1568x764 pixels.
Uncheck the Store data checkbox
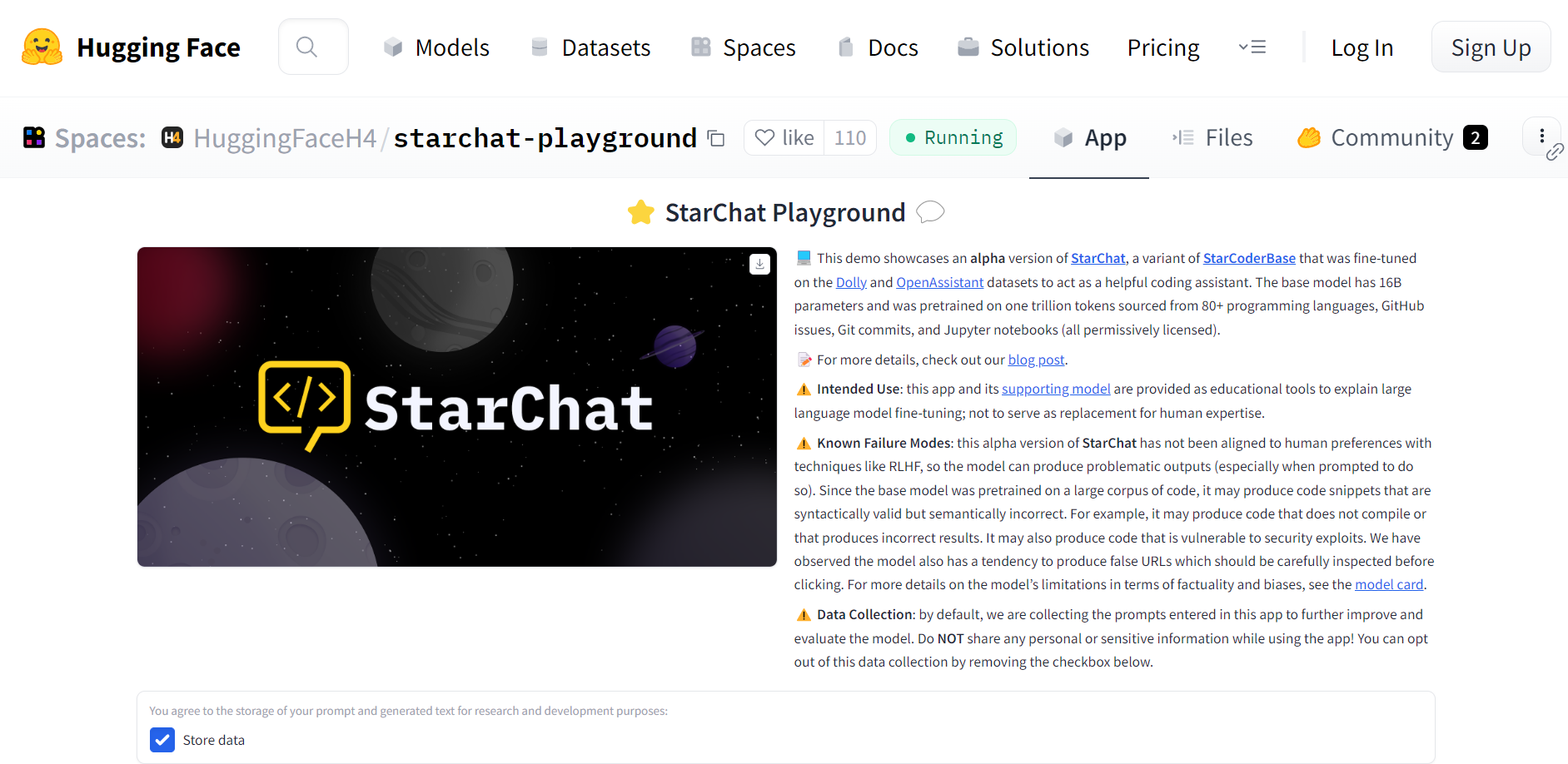[162, 739]
